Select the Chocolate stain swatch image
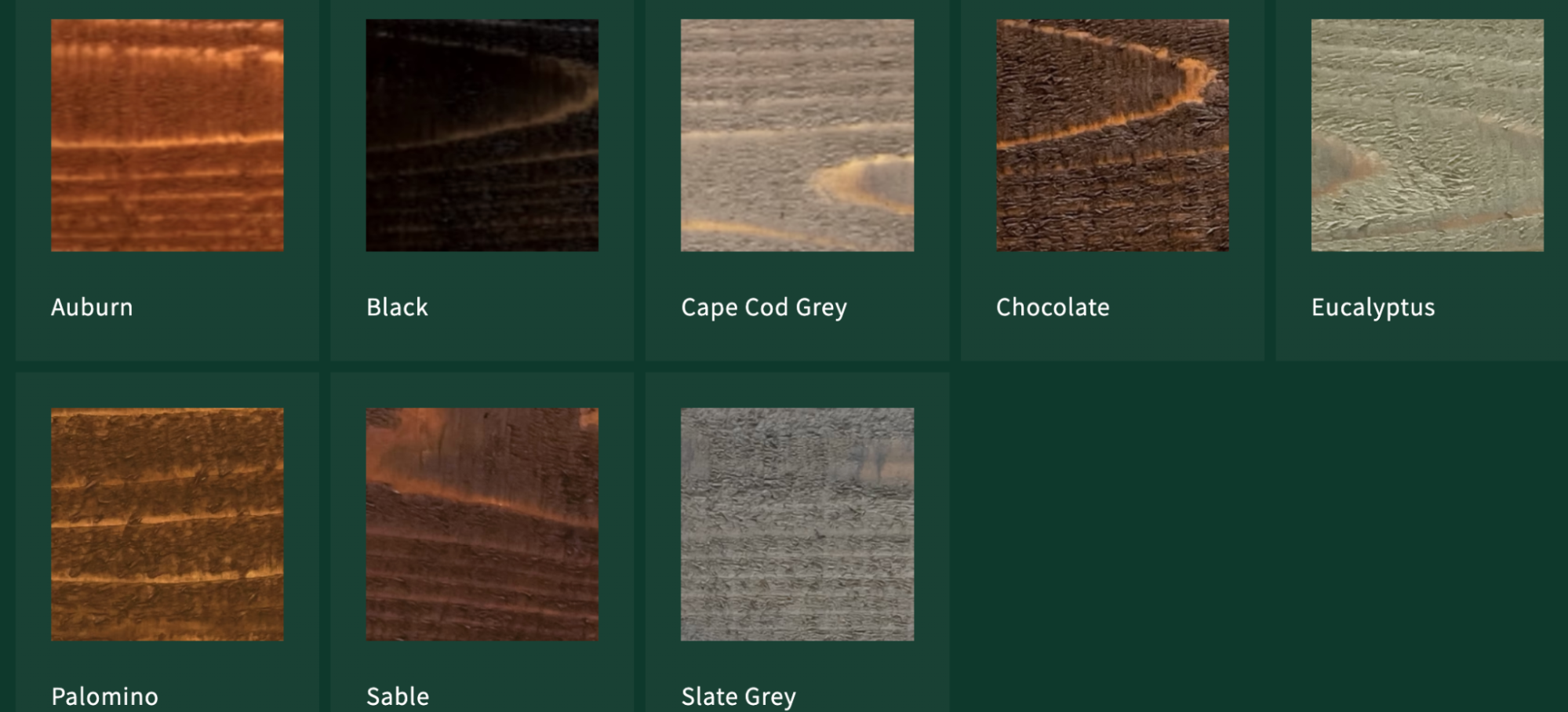This screenshot has width=1568, height=712. click(x=1112, y=135)
